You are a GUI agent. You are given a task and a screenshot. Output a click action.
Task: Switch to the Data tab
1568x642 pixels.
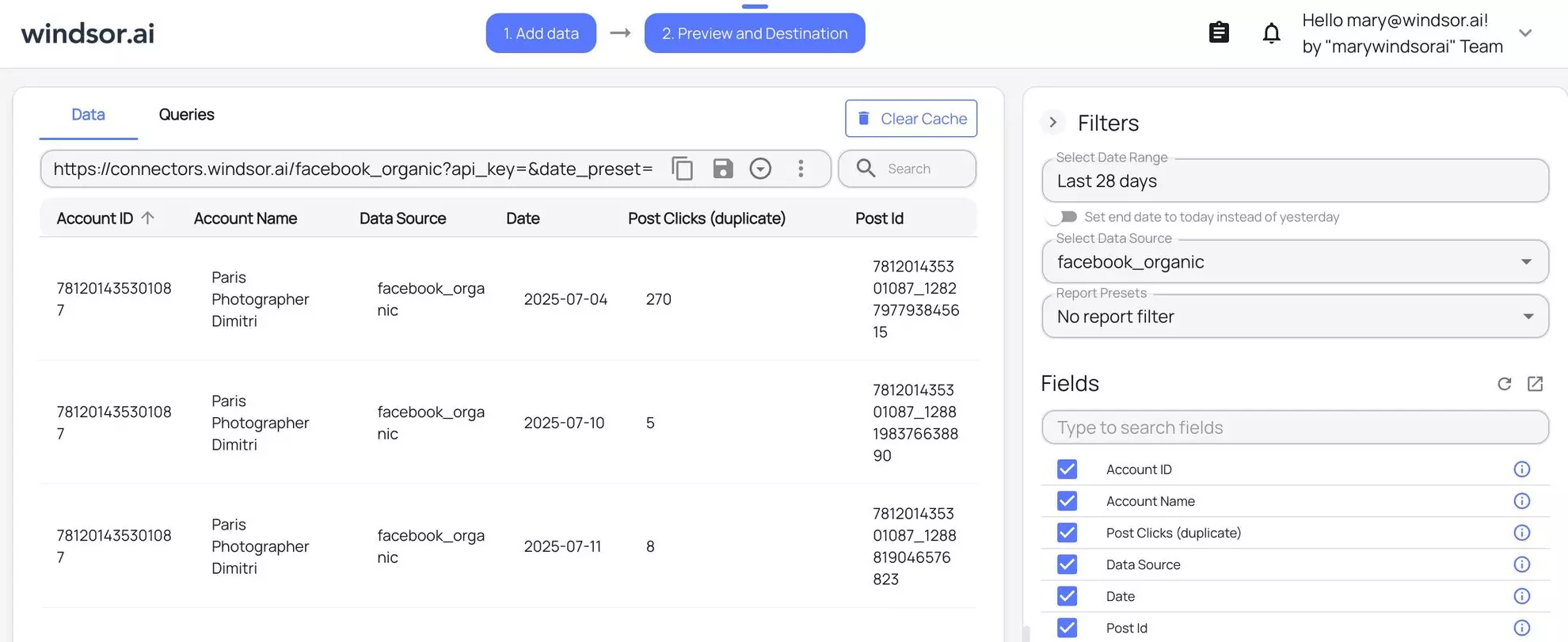coord(88,115)
